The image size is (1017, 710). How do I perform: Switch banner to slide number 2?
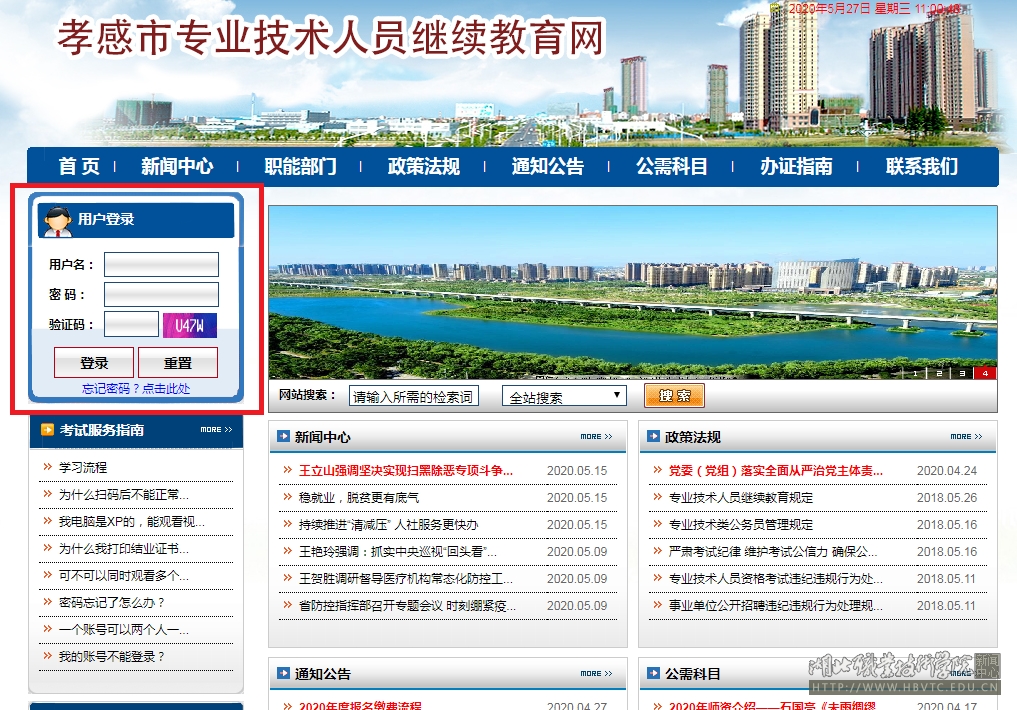(938, 373)
